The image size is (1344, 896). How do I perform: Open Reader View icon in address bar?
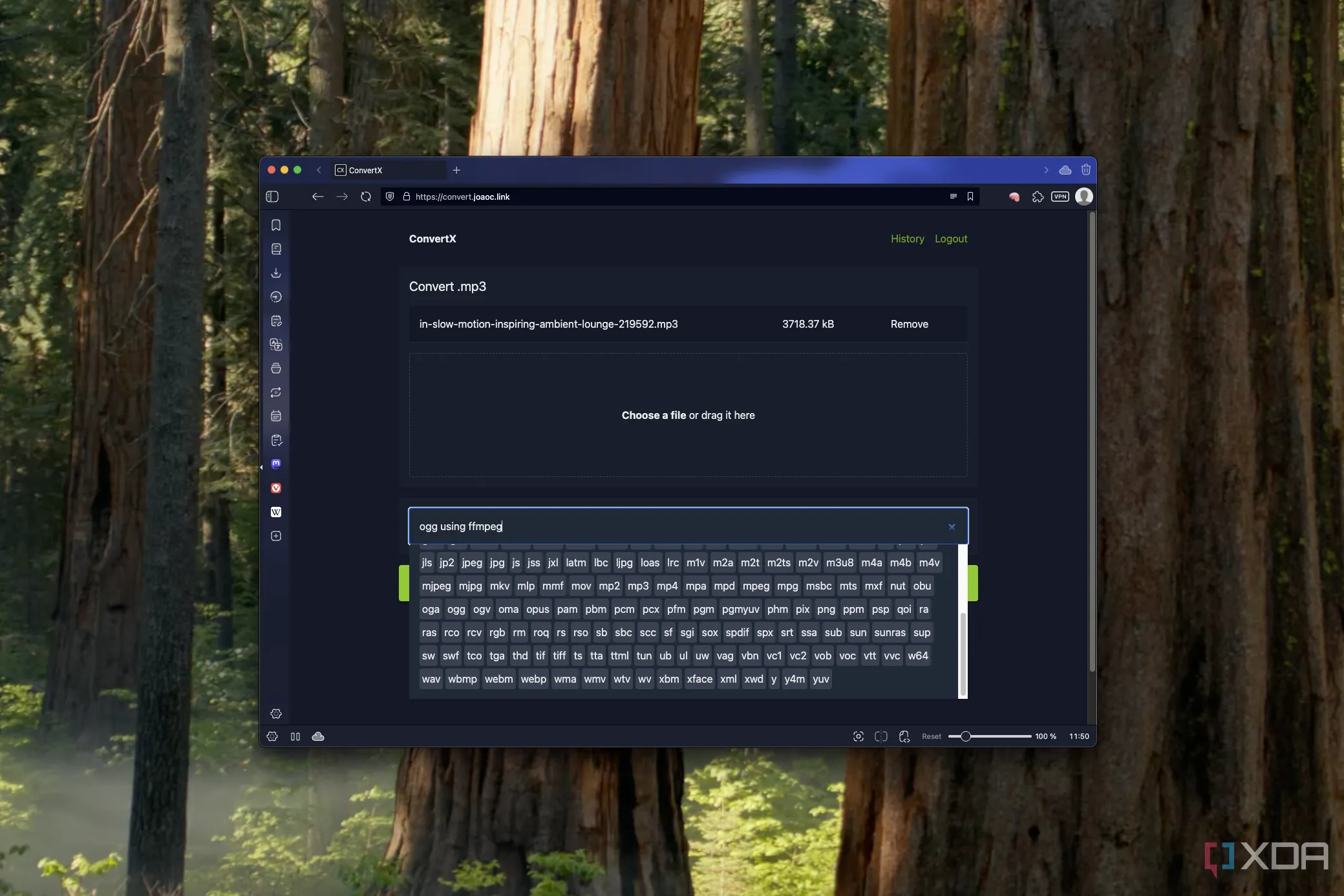pyautogui.click(x=953, y=197)
